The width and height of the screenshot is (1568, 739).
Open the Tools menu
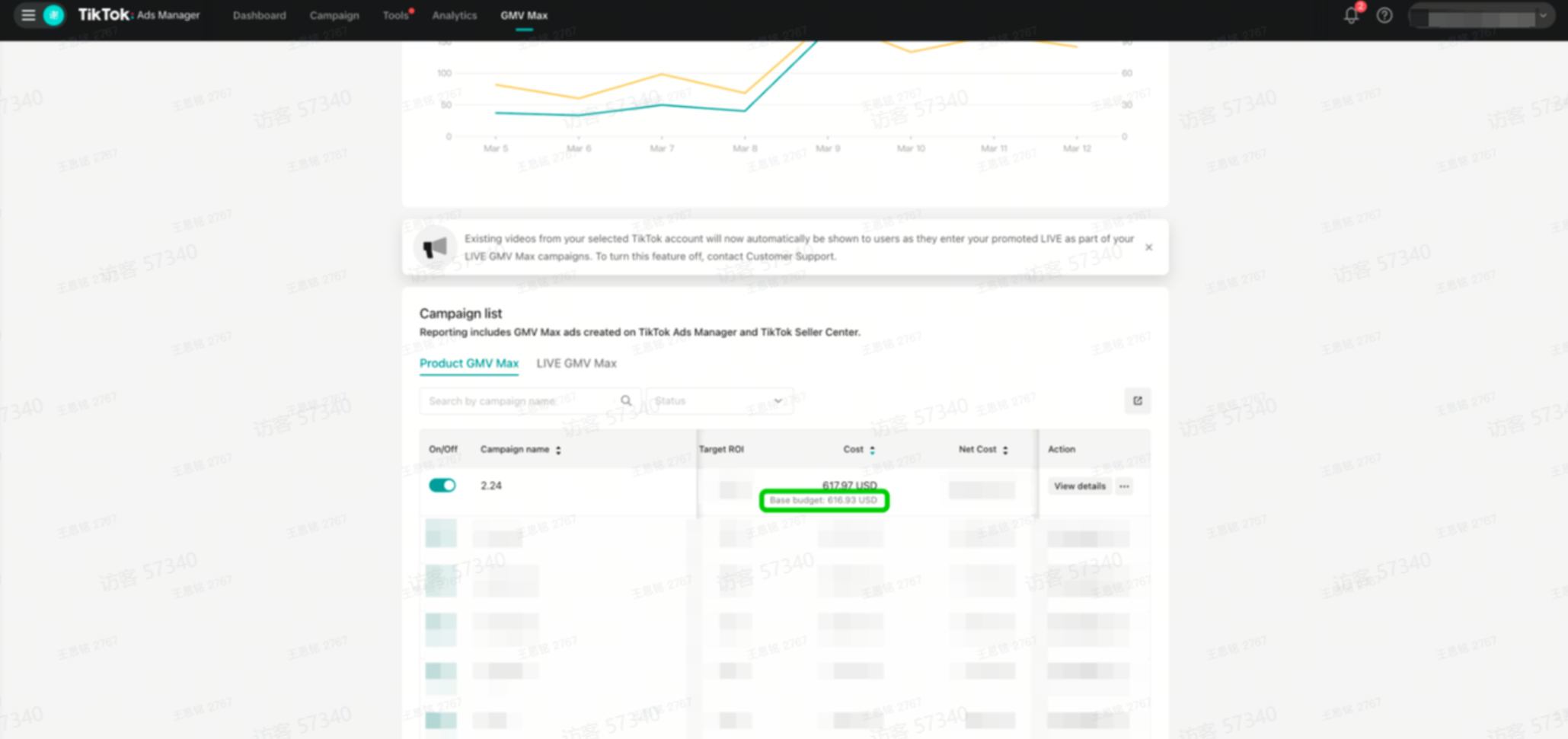click(x=396, y=15)
